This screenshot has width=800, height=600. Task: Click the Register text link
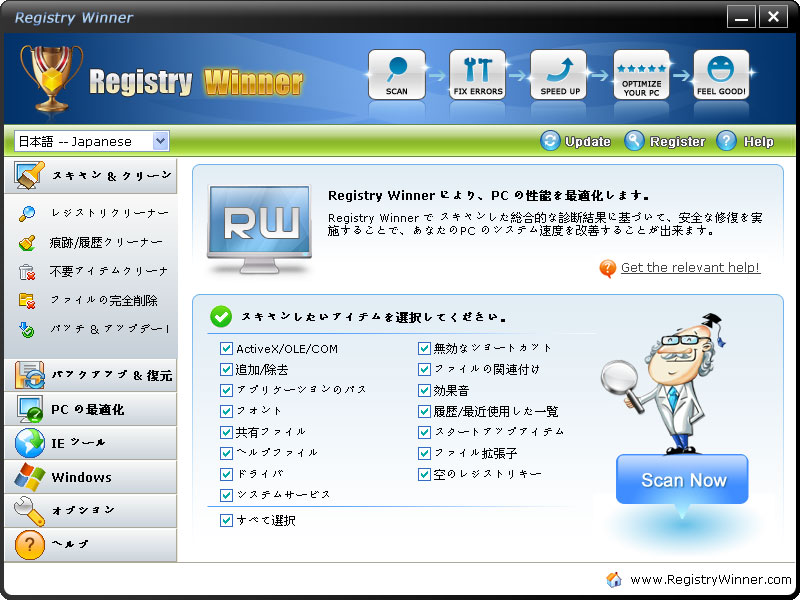click(x=678, y=141)
